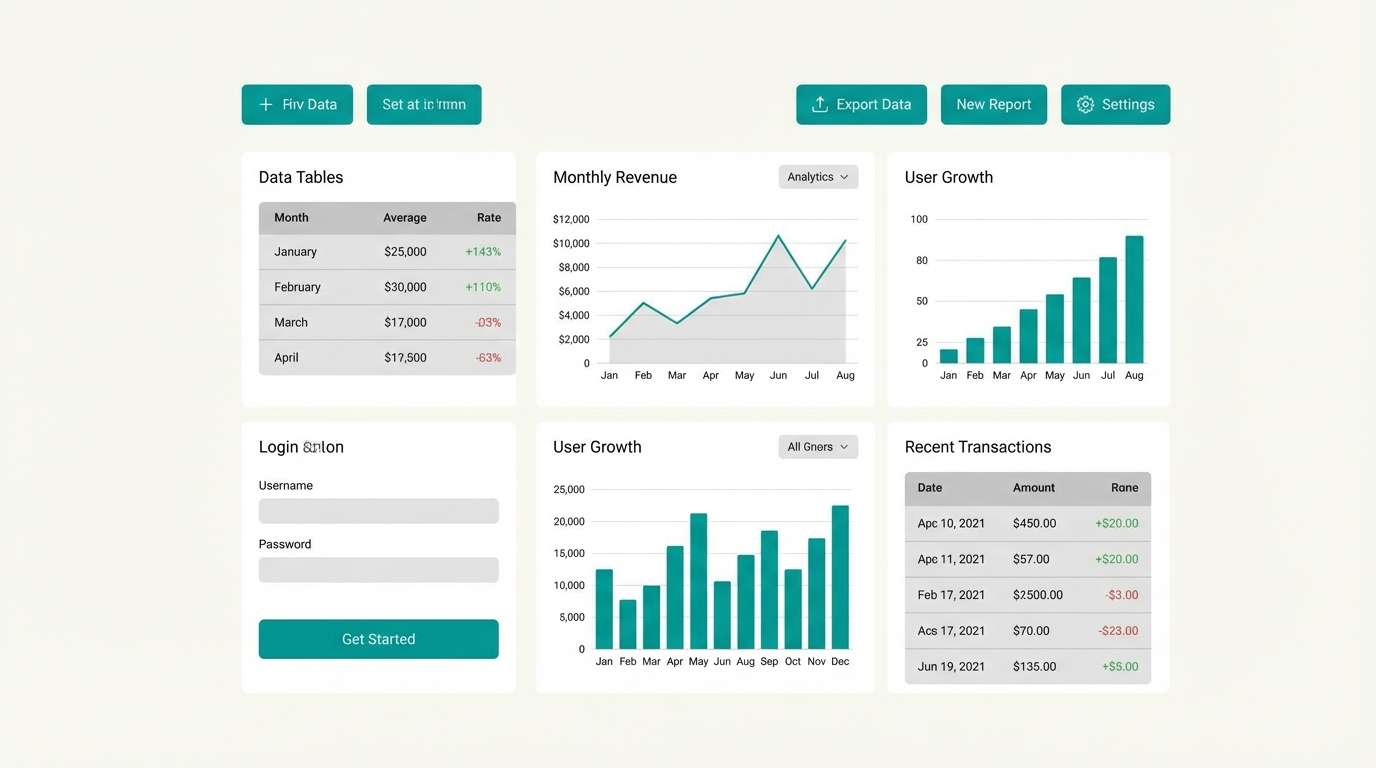1376x768 pixels.
Task: Select the Feb 17, 2021 transaction row
Action: pos(1027,594)
